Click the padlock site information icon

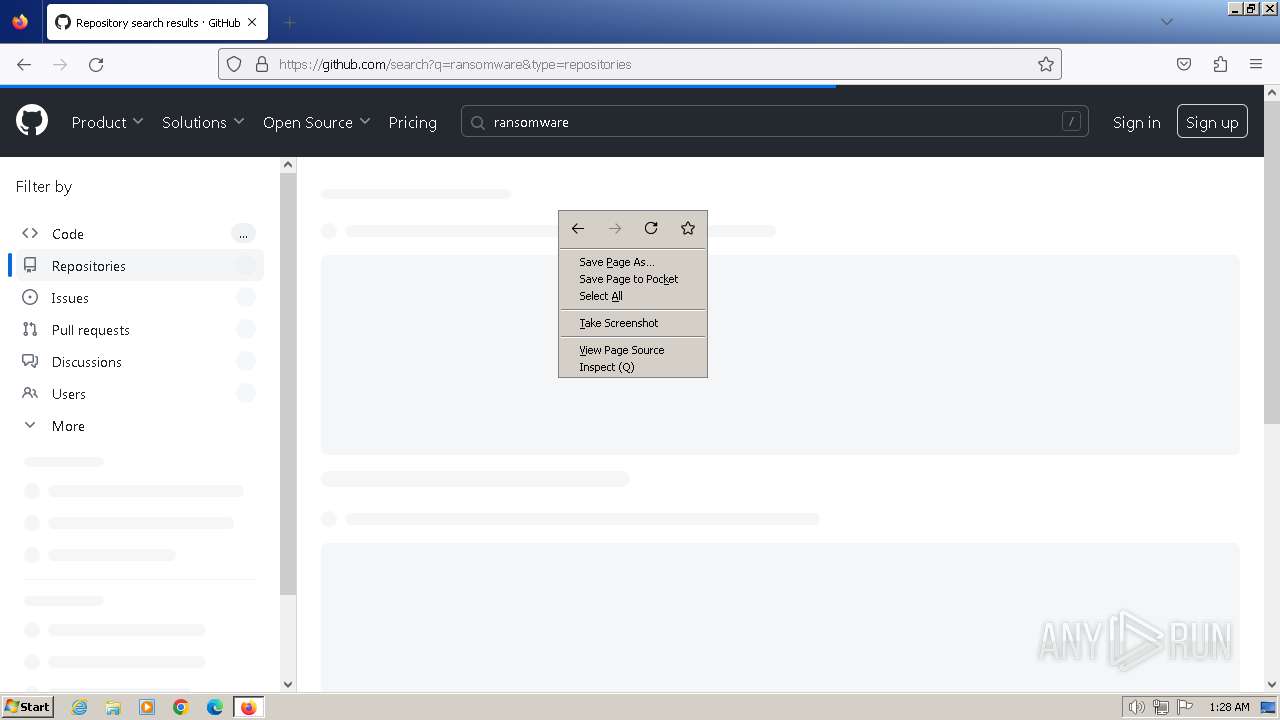tap(262, 64)
